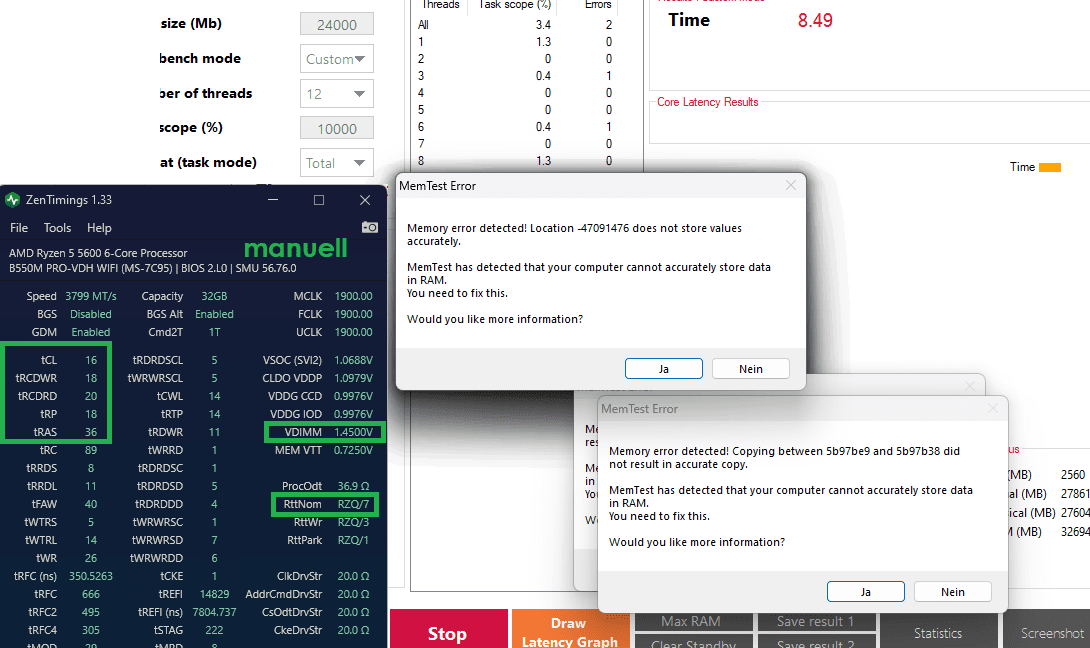Click the tRFC (ns) value 350.5263
Viewport: 1090px width, 648px height.
pyautogui.click(x=91, y=576)
